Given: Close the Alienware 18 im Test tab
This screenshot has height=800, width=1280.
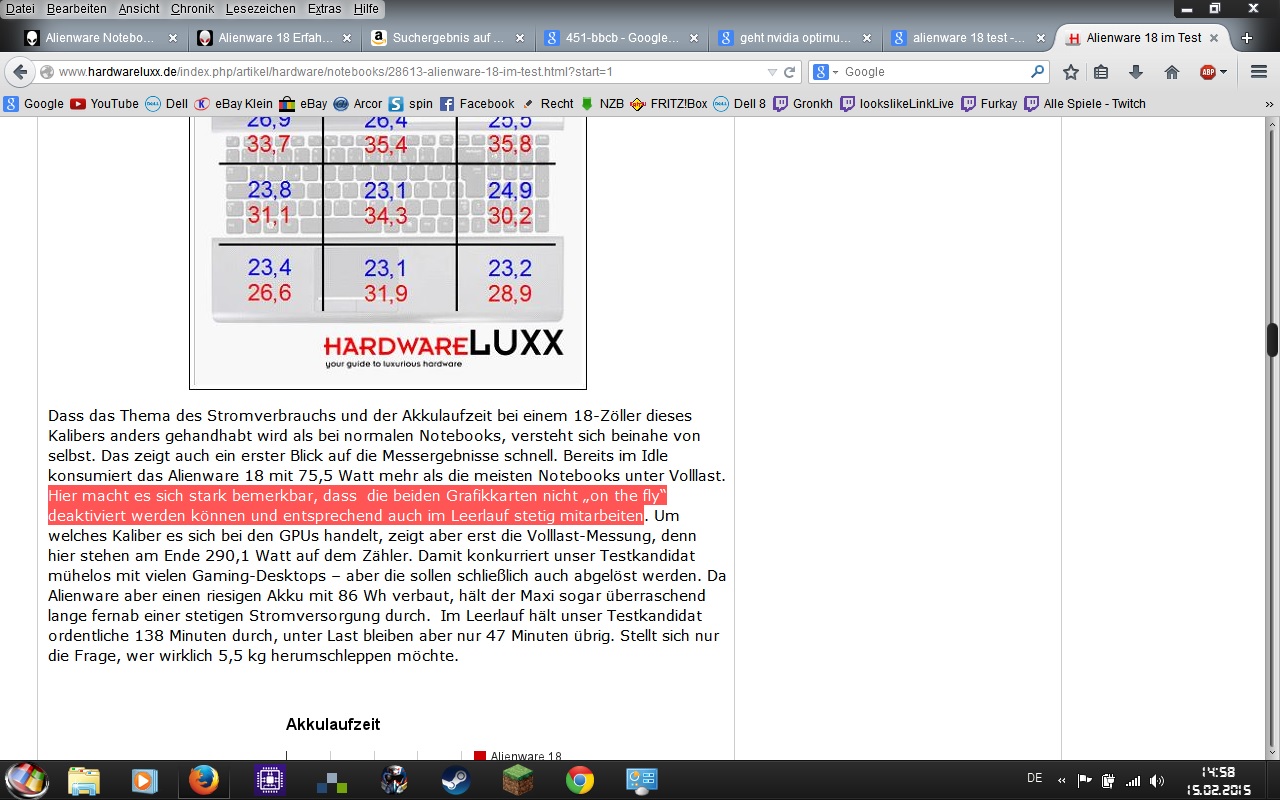Looking at the screenshot, I should pyautogui.click(x=1214, y=38).
